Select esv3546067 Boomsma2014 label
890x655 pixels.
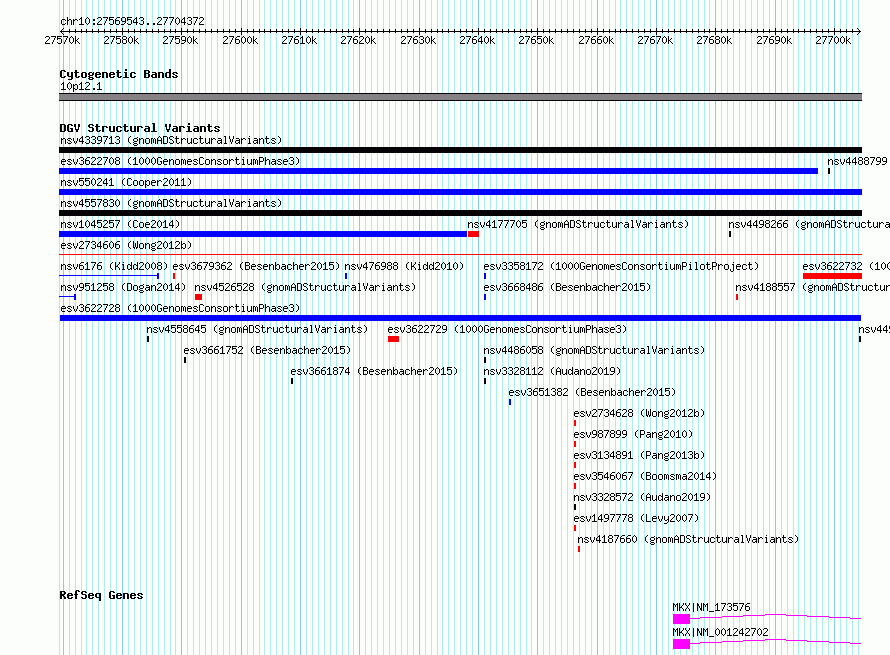[x=645, y=476]
